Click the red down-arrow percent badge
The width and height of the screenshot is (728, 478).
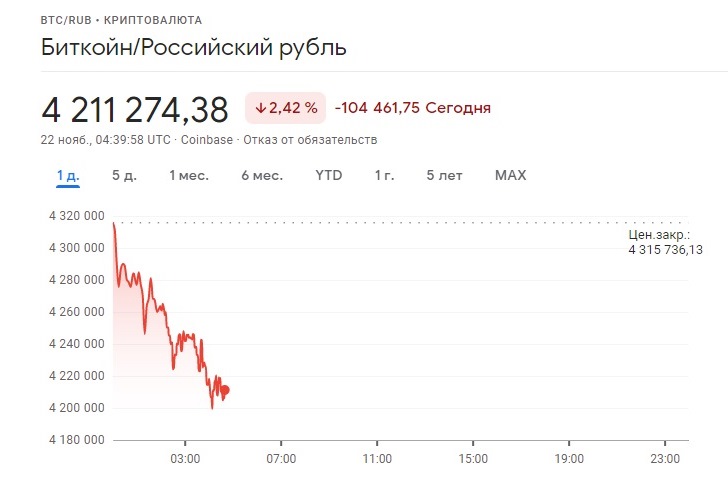[x=286, y=108]
